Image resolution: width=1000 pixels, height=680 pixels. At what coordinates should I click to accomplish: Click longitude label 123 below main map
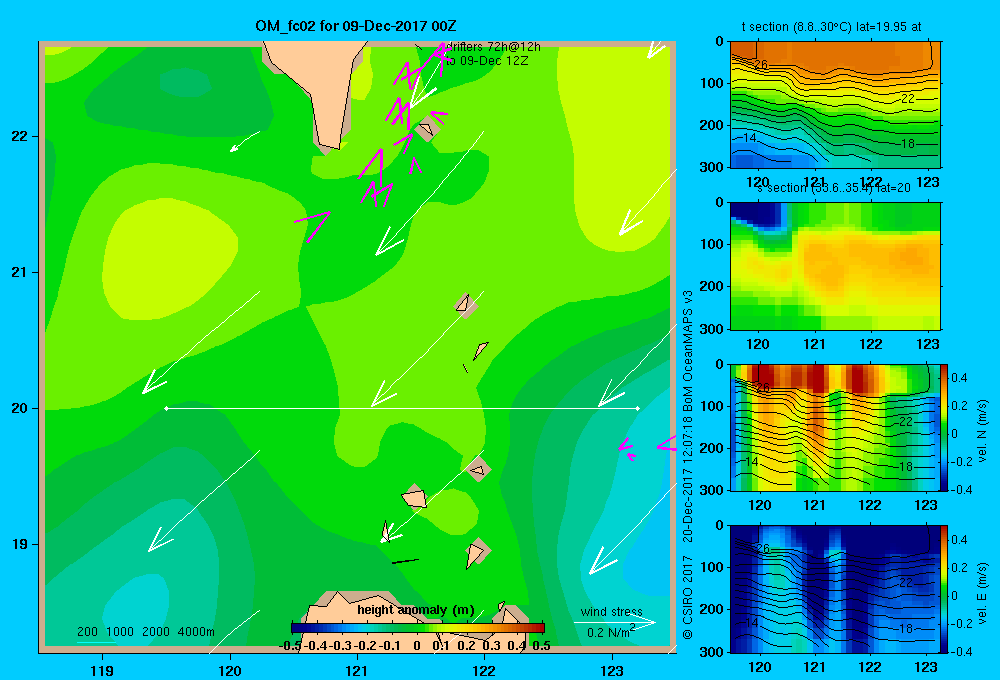coord(612,670)
